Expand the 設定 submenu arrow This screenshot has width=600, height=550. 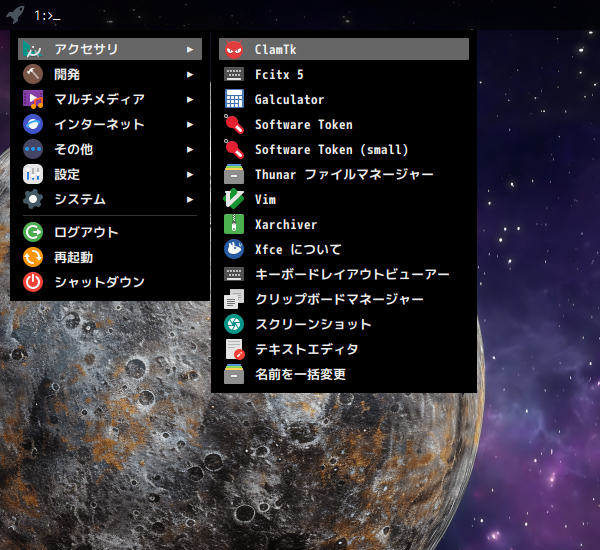click(x=190, y=175)
